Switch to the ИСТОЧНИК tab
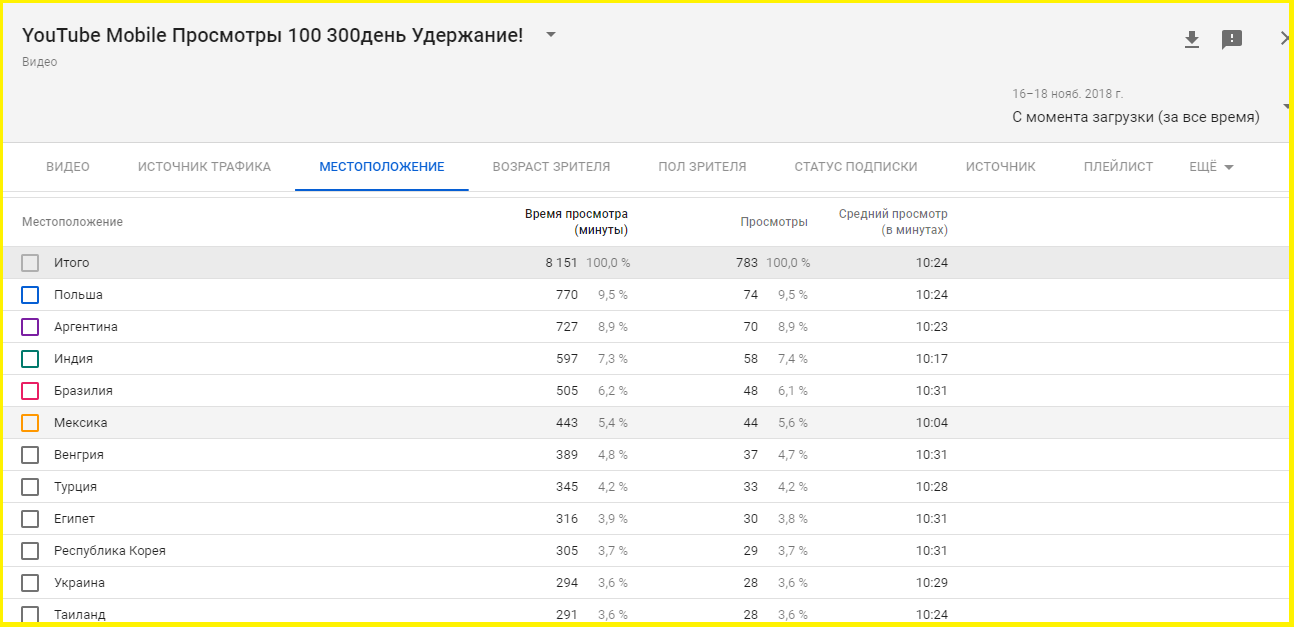This screenshot has width=1294, height=627. pyautogui.click(x=1000, y=167)
